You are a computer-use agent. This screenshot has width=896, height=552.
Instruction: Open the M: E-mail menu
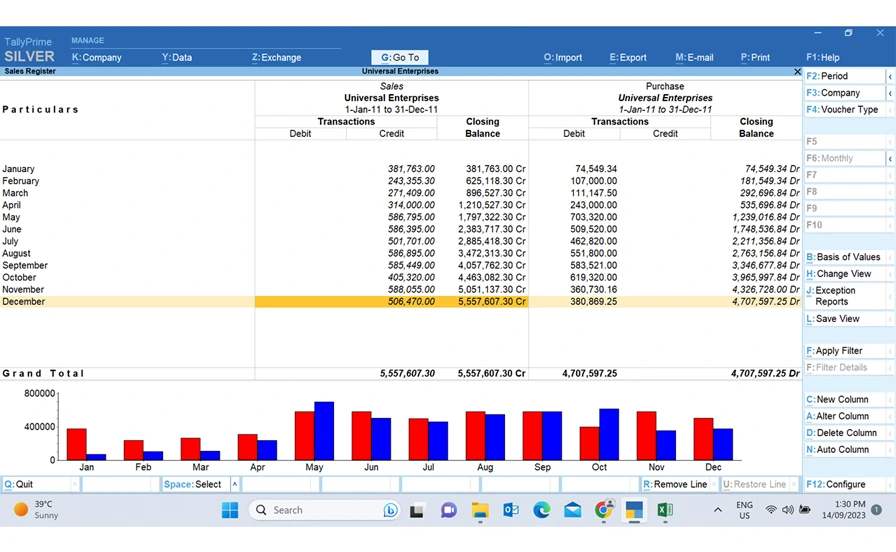[x=694, y=57]
